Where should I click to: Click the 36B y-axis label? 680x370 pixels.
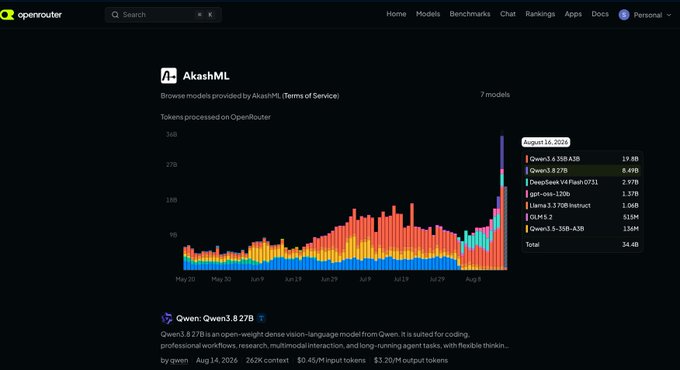click(x=172, y=135)
